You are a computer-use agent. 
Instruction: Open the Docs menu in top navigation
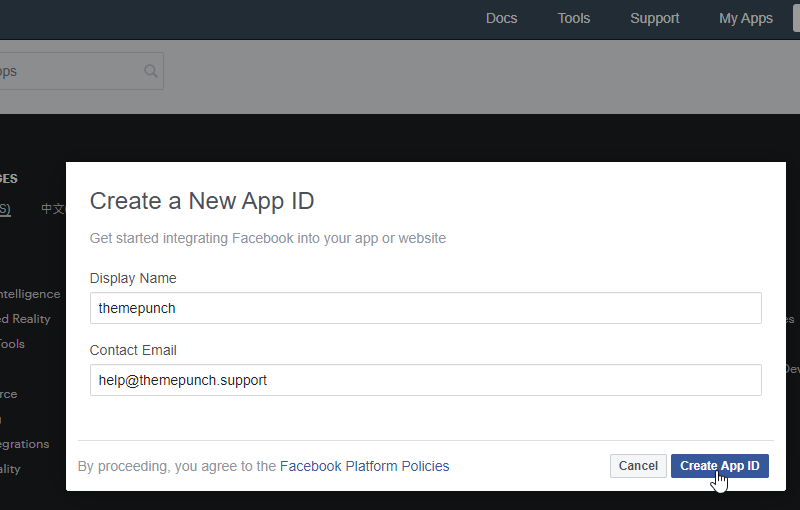pyautogui.click(x=501, y=18)
